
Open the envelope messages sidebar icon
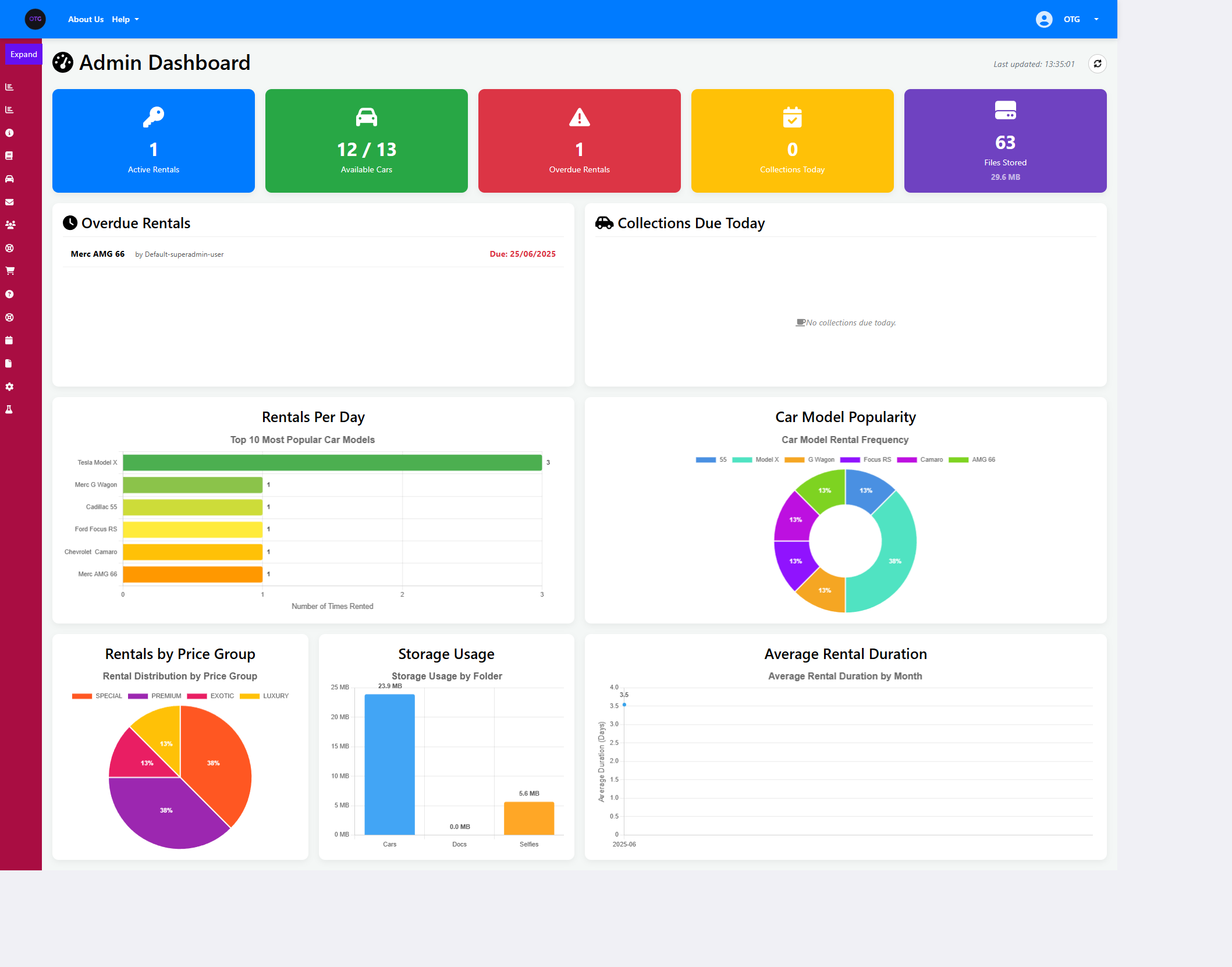pos(9,202)
